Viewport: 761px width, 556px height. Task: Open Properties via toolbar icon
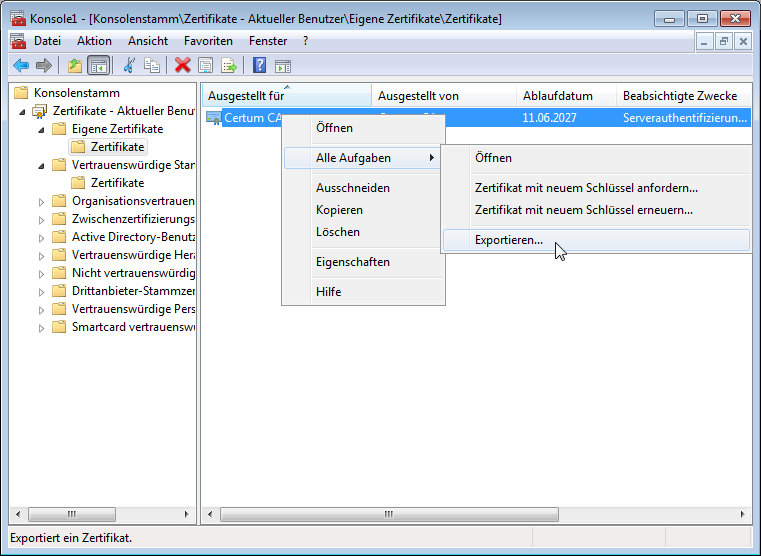205,66
